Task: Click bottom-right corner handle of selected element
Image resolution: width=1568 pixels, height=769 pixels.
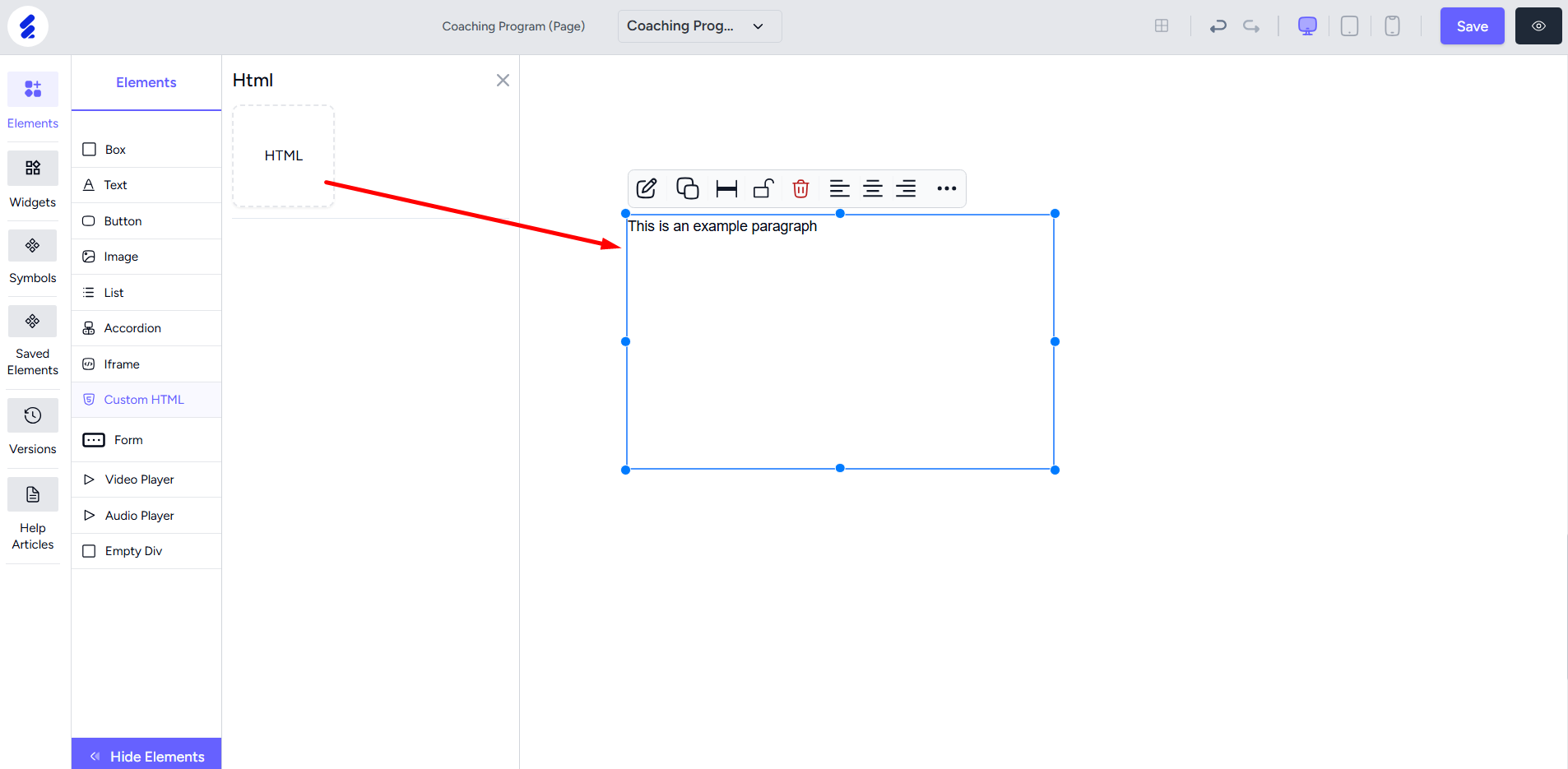Action: [x=1055, y=470]
